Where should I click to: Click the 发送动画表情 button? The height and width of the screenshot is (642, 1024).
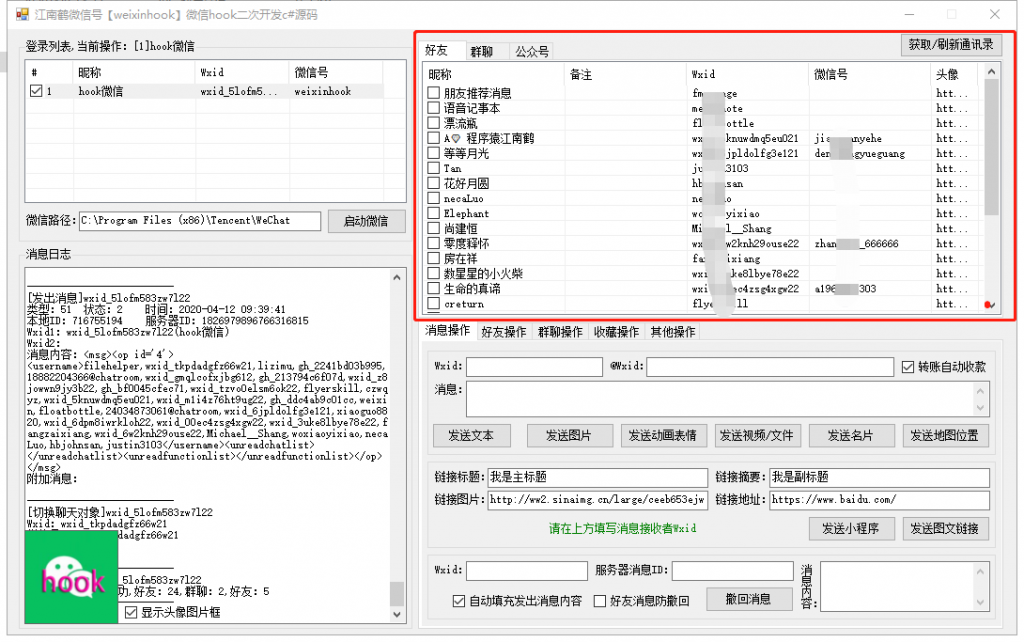[x=663, y=436]
